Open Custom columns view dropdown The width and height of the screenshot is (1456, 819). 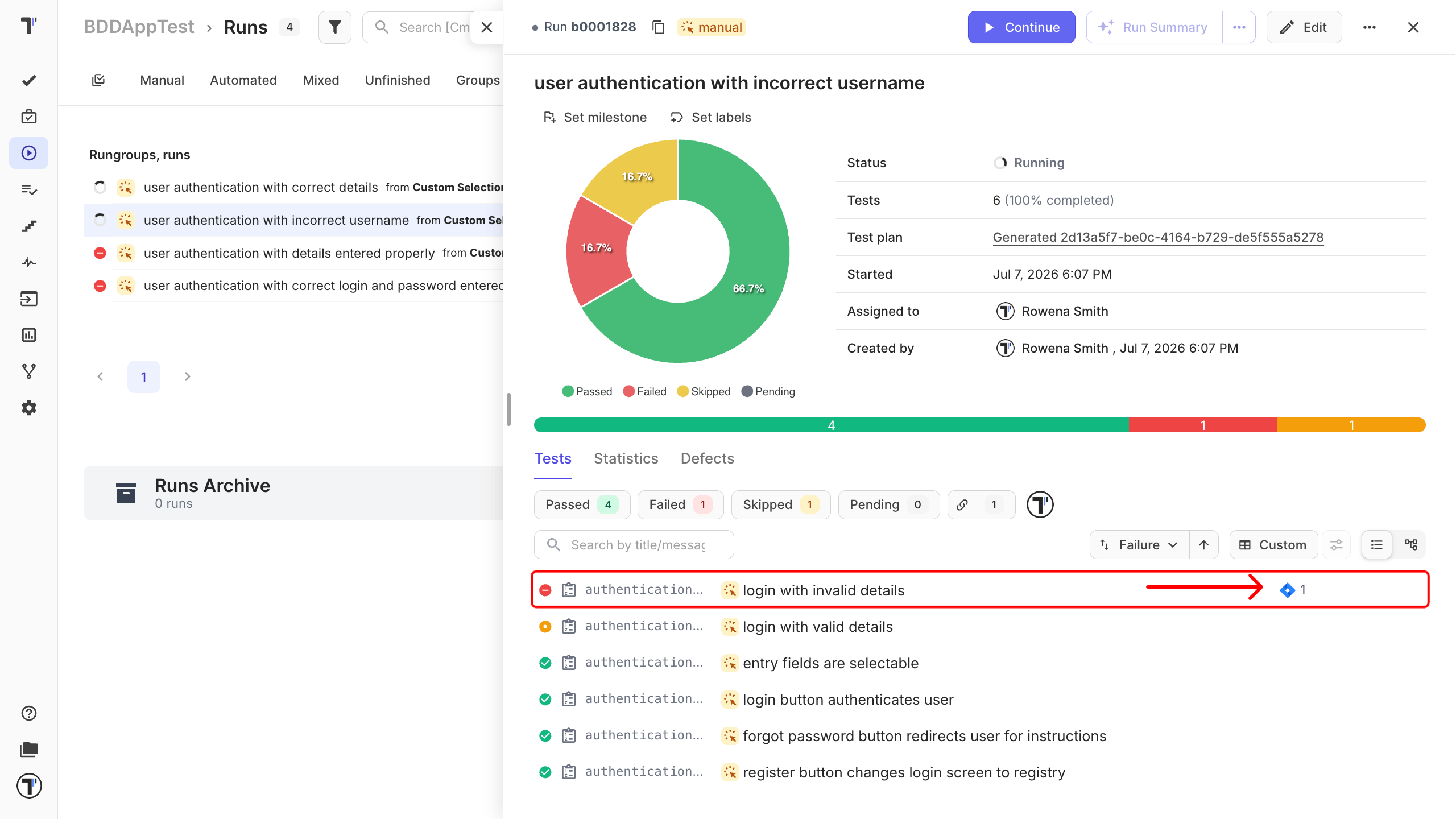point(1273,545)
